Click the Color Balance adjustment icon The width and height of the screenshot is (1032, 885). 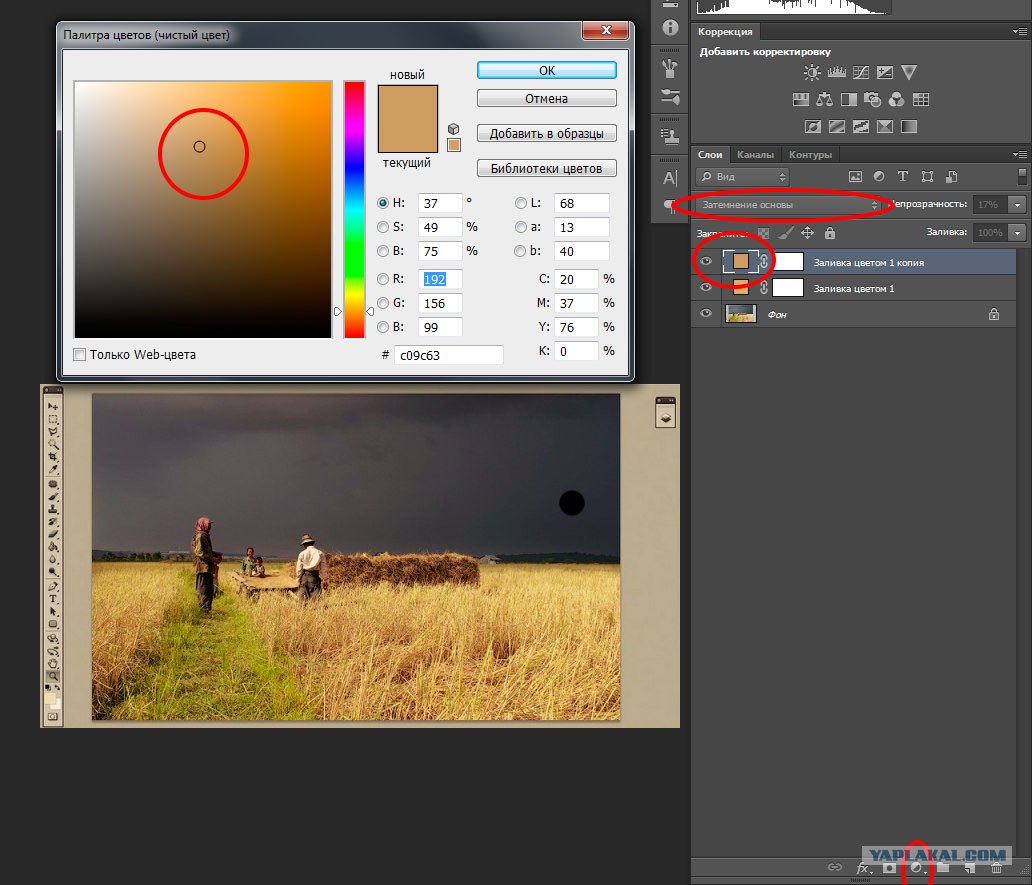pos(824,100)
